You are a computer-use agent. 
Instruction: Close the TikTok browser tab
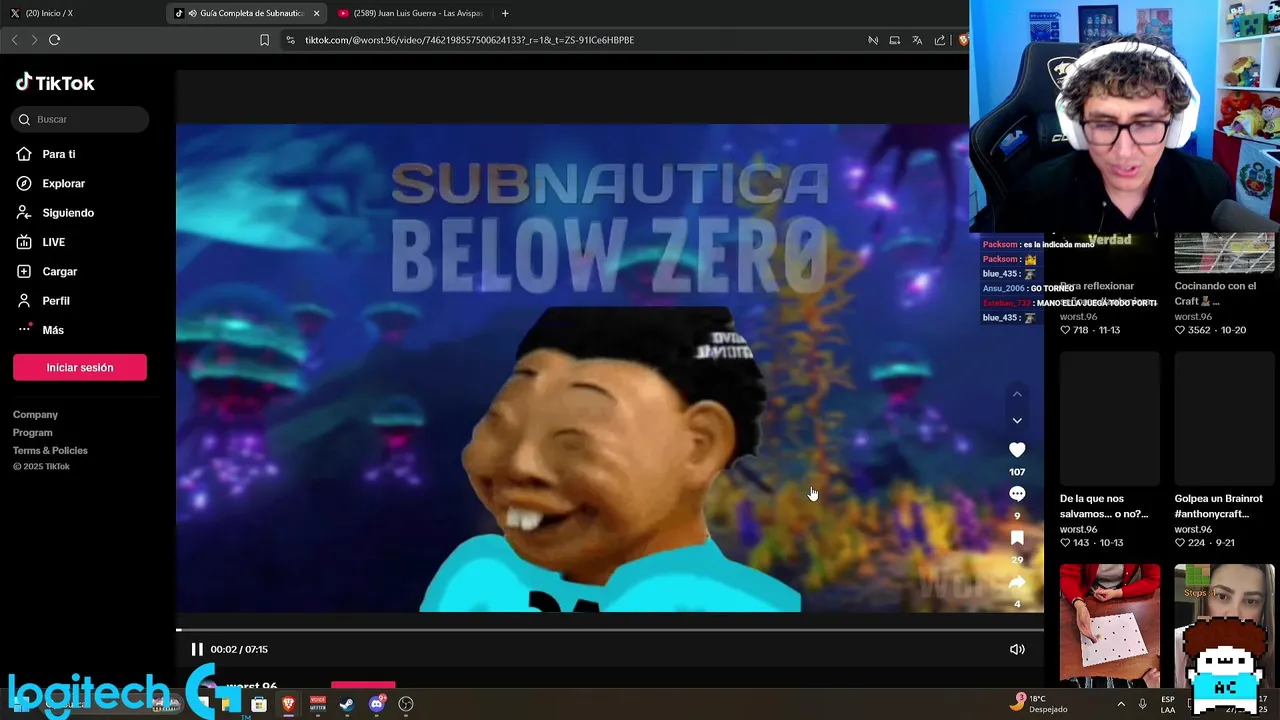tap(317, 13)
